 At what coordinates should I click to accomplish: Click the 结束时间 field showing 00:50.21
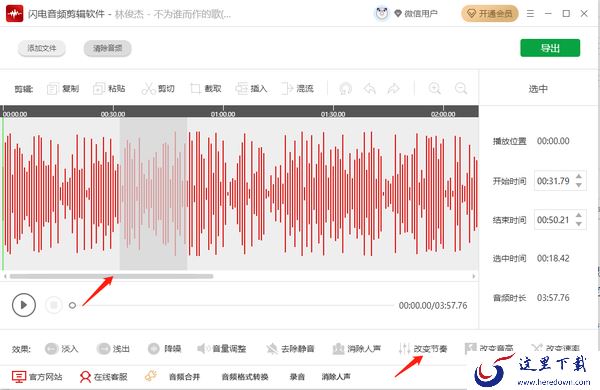[553, 220]
